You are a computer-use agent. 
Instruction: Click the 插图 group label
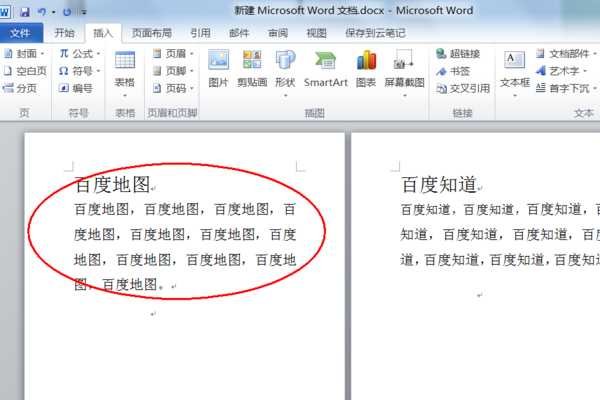point(314,113)
